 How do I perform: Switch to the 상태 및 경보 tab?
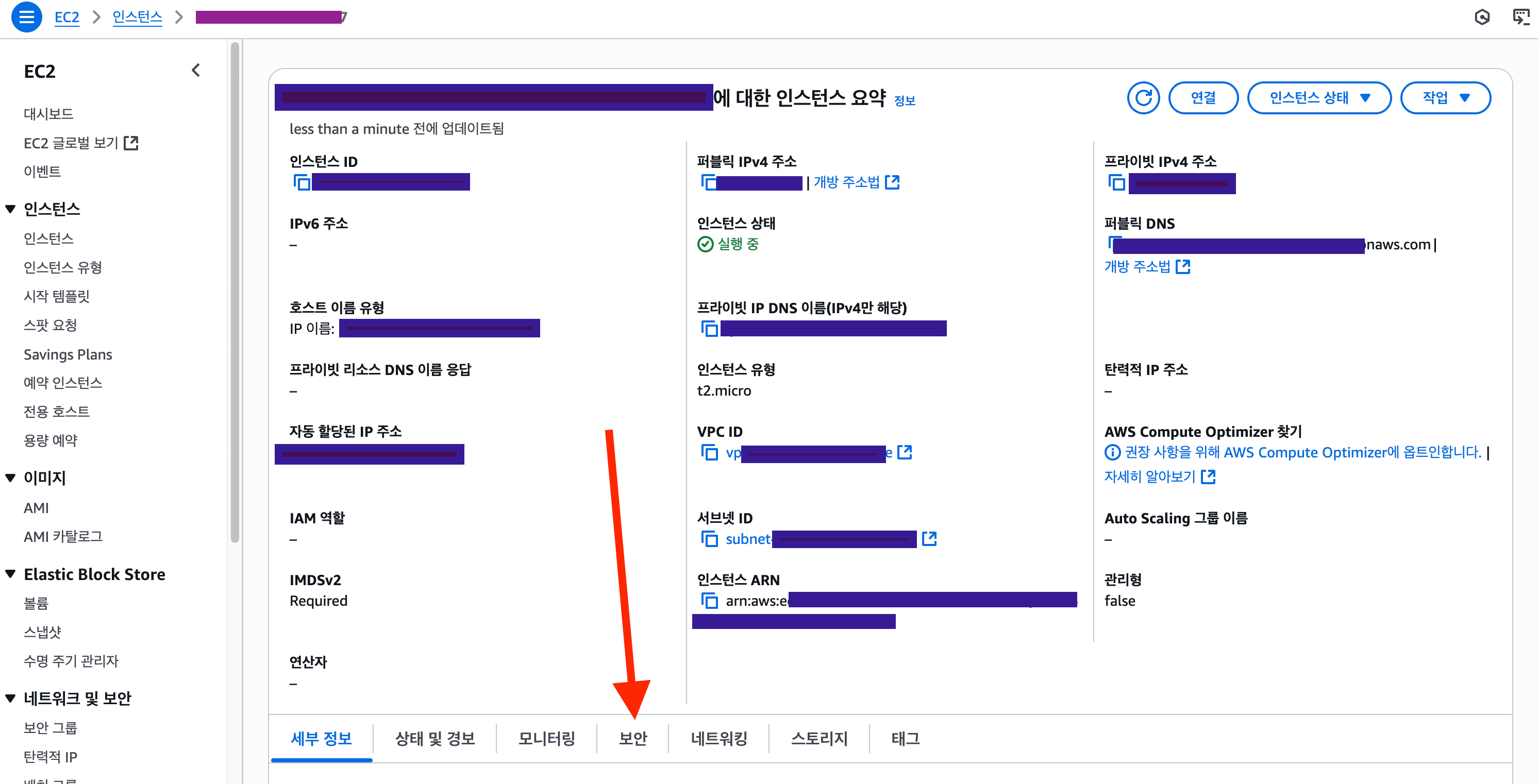pos(434,739)
